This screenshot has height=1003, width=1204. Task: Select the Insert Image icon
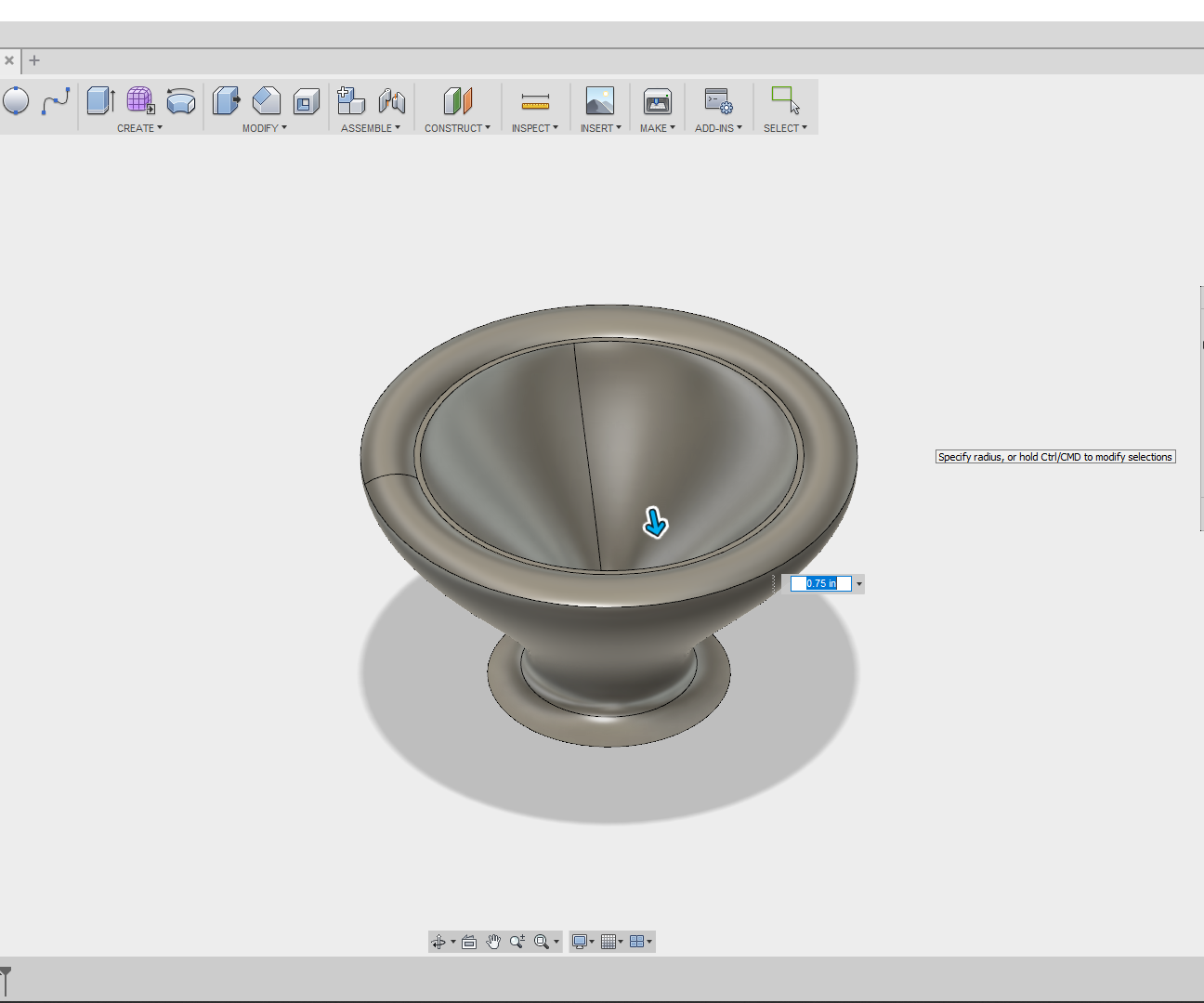pyautogui.click(x=599, y=102)
